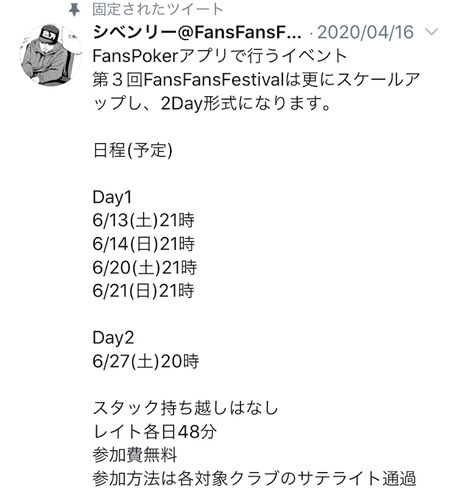
Task: Click the レイト各日48分 line
Action: 155,432
